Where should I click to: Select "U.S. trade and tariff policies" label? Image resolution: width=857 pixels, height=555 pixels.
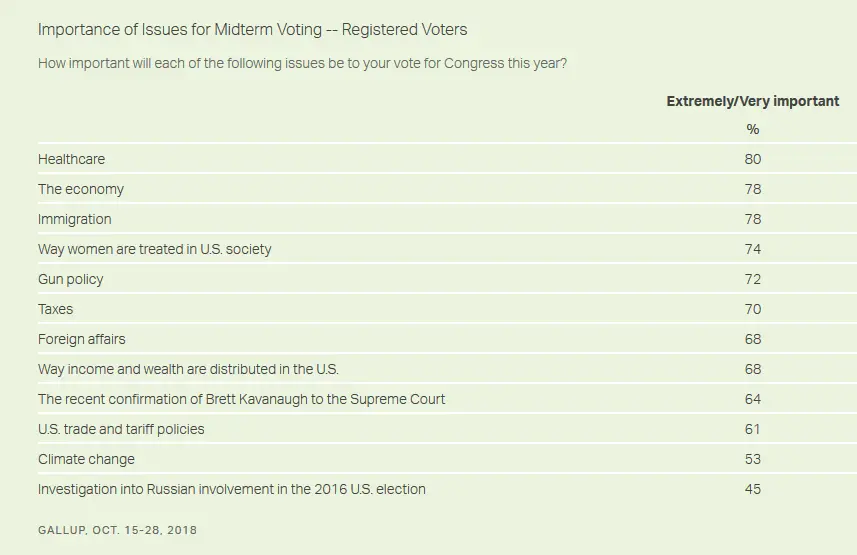[x=121, y=429]
